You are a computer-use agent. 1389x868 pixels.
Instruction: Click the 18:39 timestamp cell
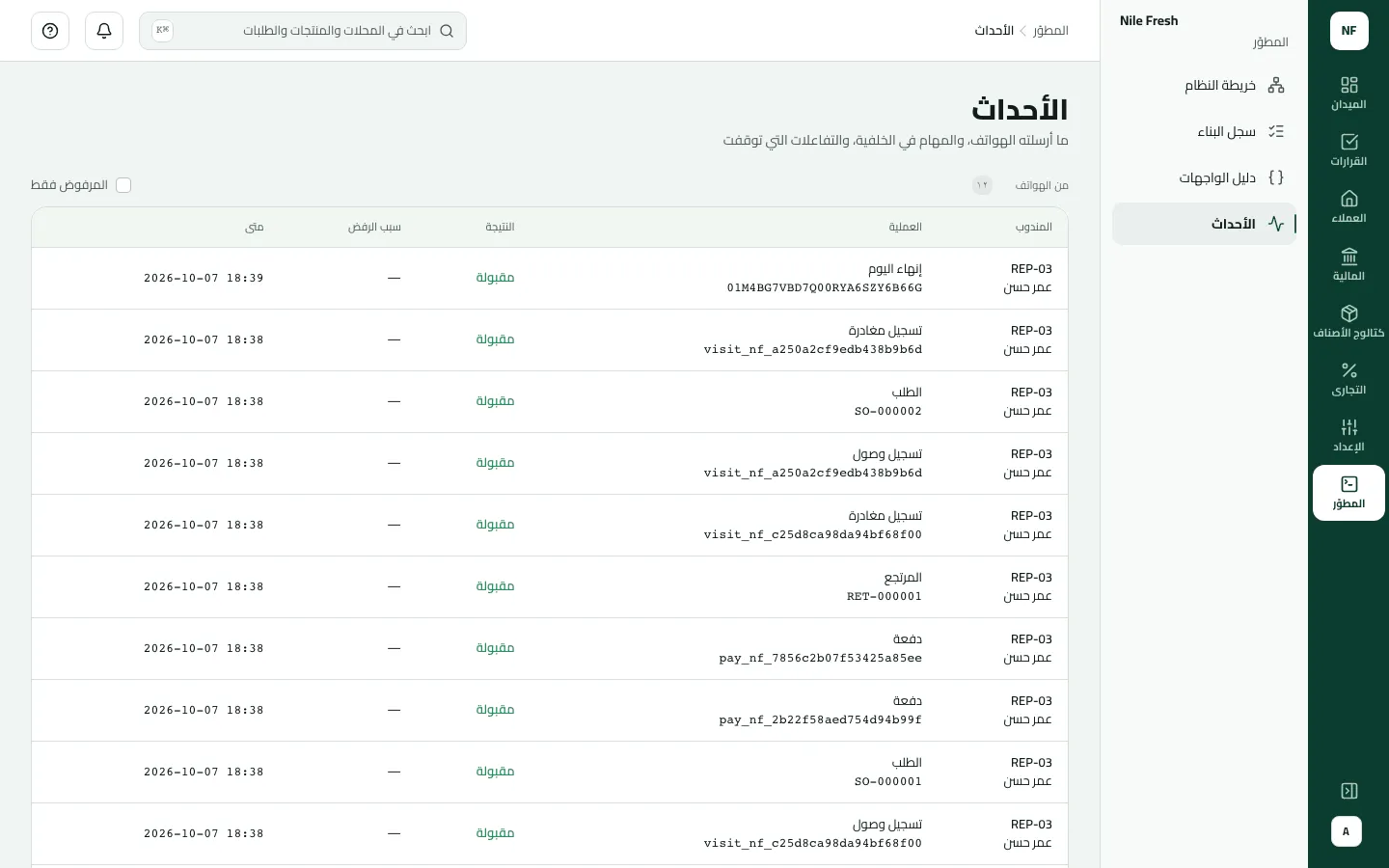(x=204, y=278)
